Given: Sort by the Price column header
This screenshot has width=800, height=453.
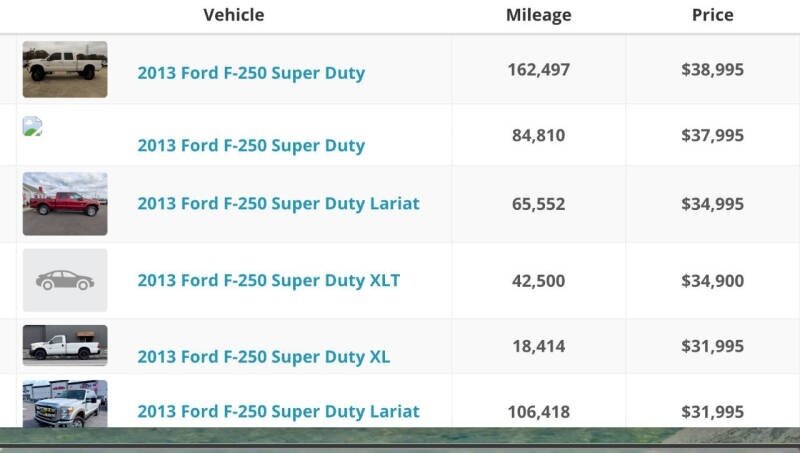Looking at the screenshot, I should pyautogui.click(x=713, y=15).
